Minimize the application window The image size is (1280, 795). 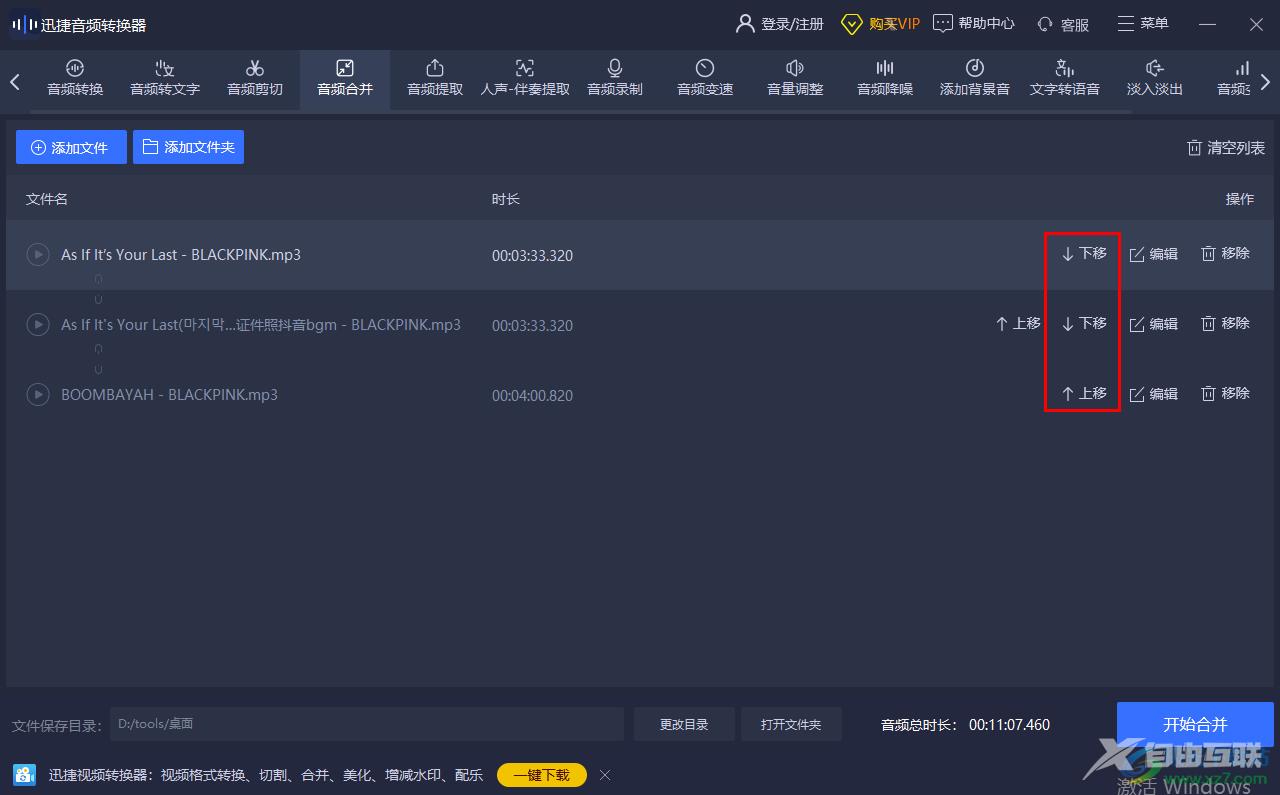[1207, 24]
